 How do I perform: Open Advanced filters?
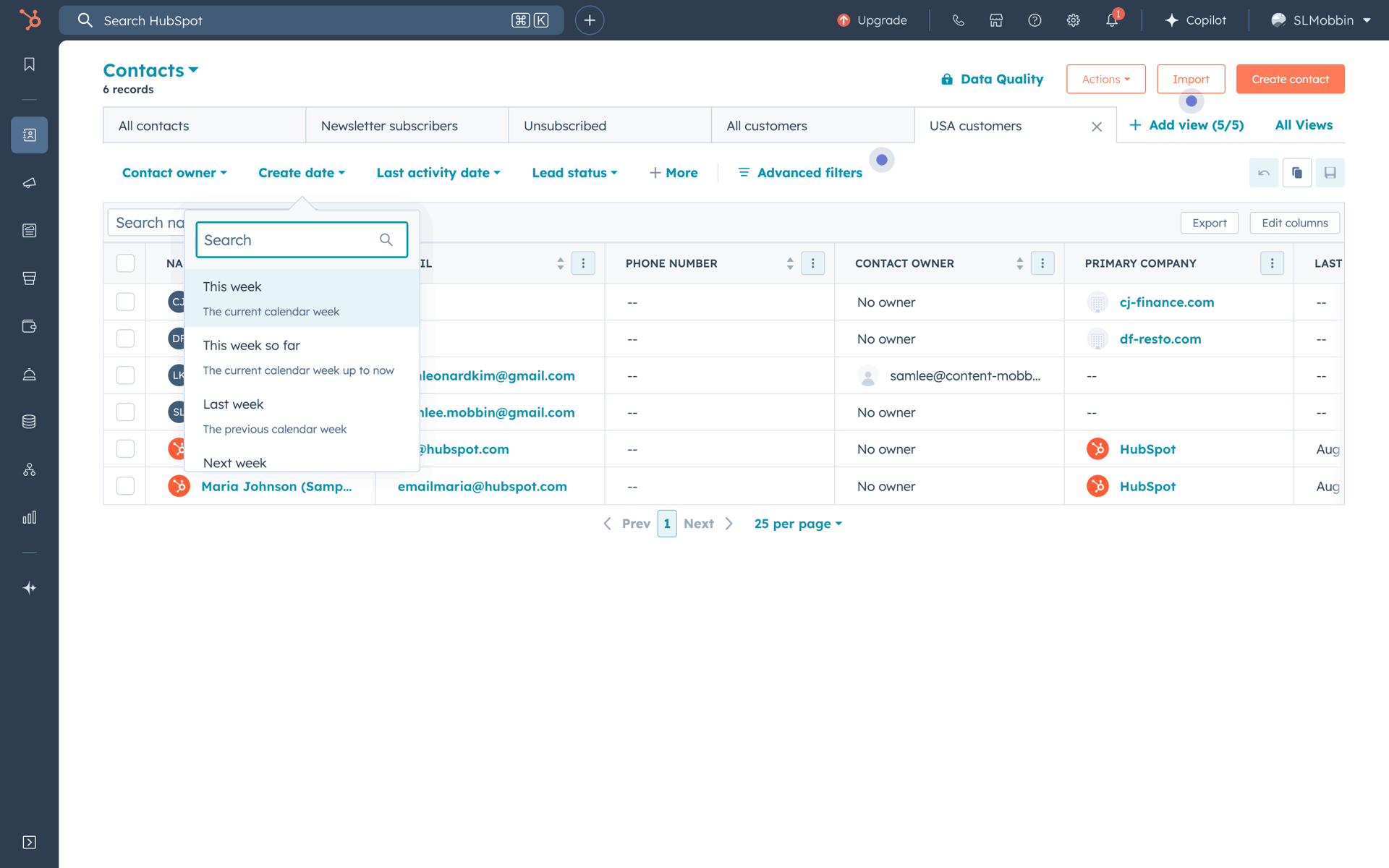(x=800, y=173)
